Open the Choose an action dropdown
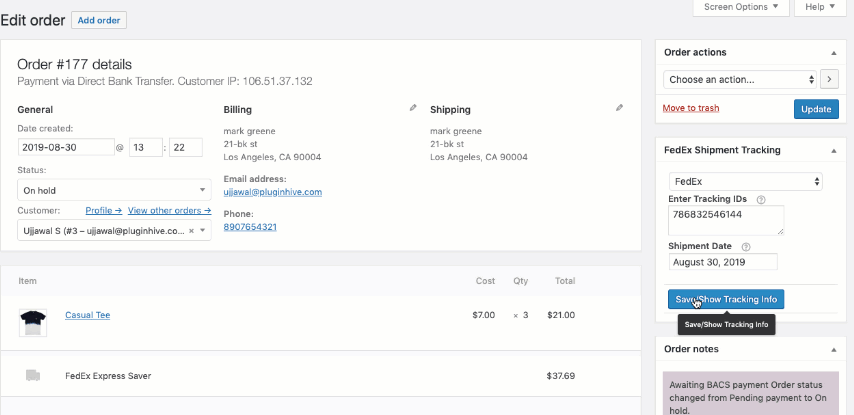Viewport: 854px width, 415px height. click(x=740, y=80)
